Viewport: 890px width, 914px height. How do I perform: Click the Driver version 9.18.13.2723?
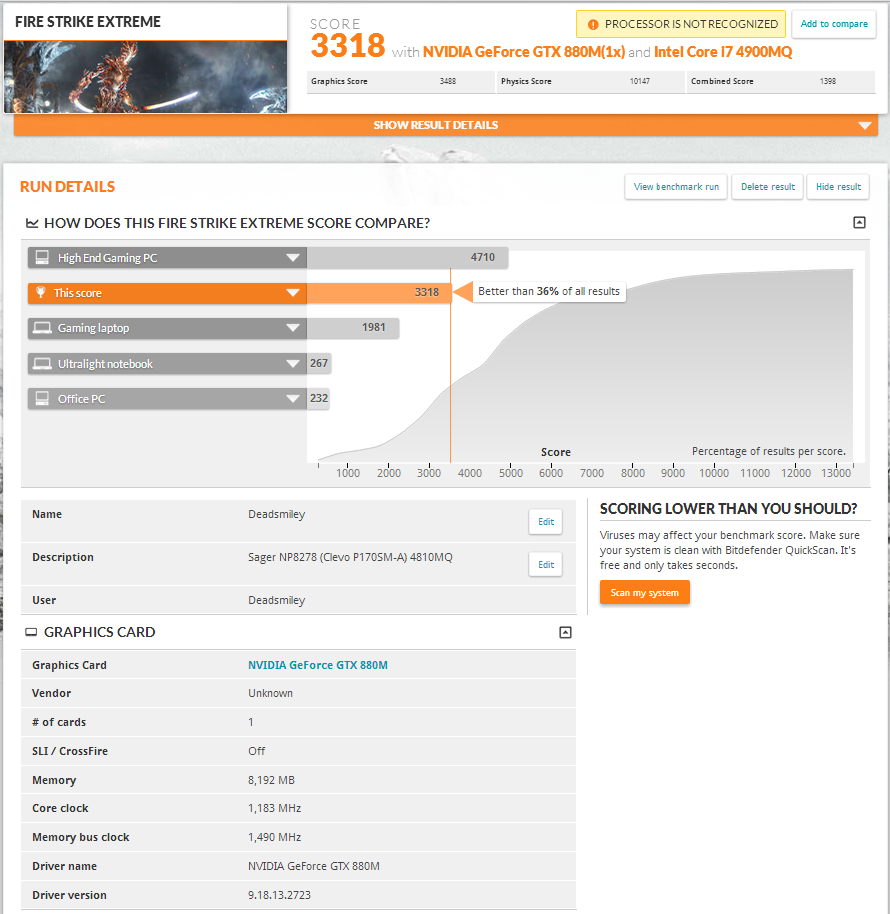pyautogui.click(x=279, y=895)
